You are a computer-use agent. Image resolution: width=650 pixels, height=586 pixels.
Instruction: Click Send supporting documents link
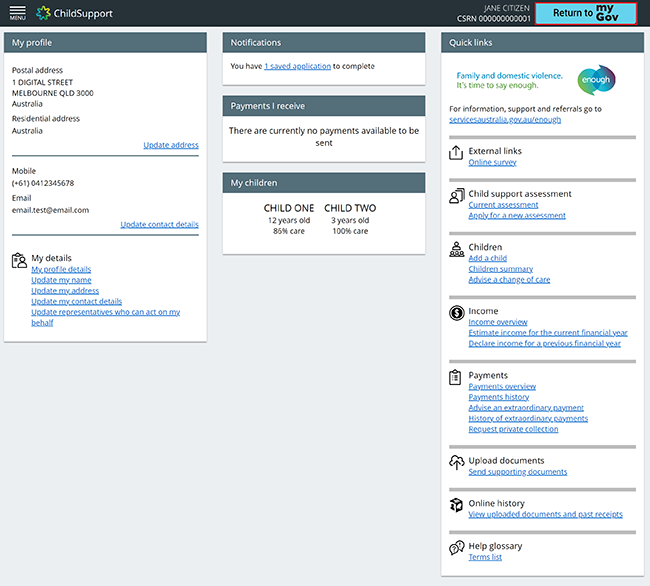(x=518, y=472)
